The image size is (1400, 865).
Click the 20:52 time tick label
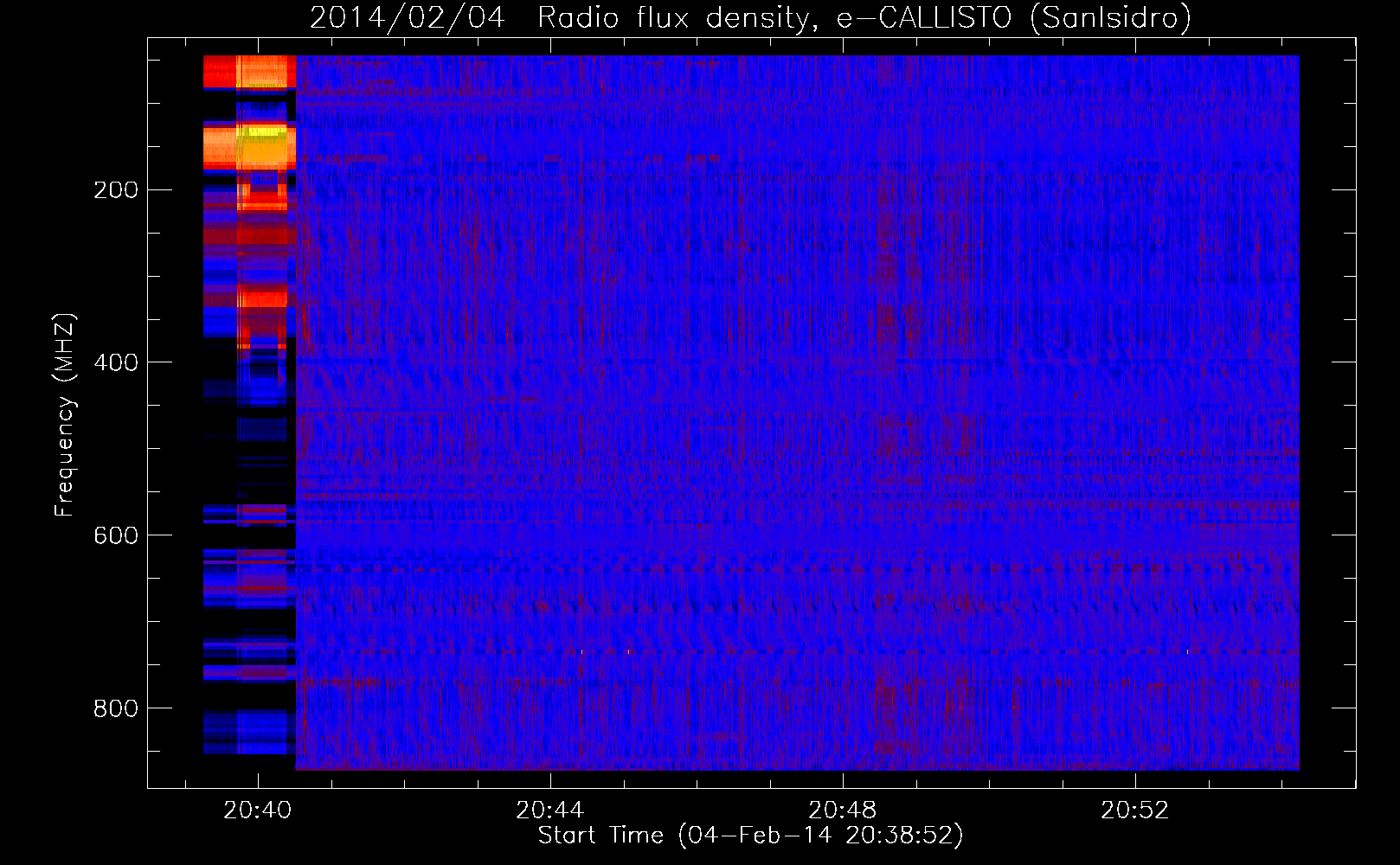1135,811
